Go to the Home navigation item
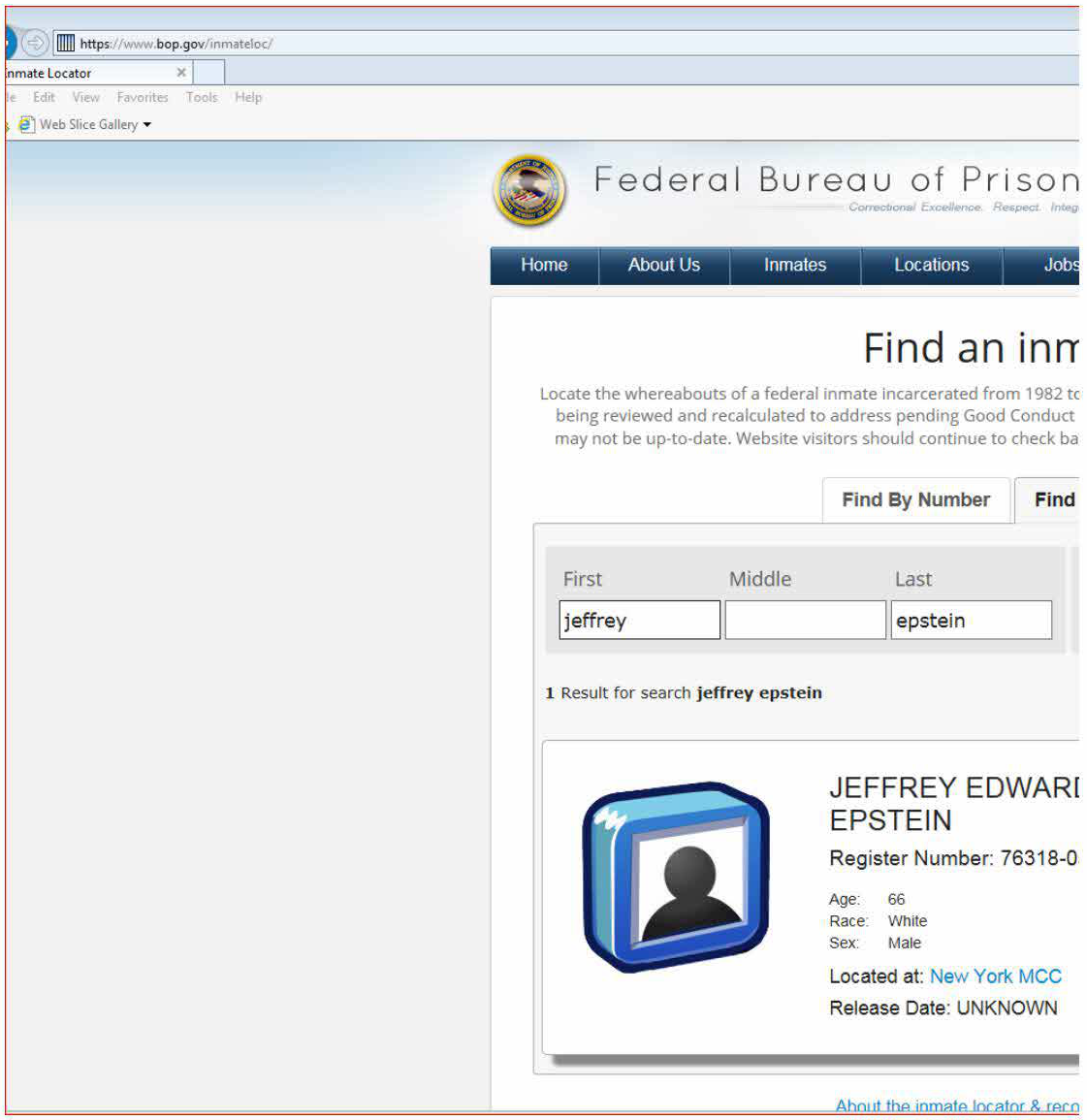The width and height of the screenshot is (1087, 1120). pos(544,265)
